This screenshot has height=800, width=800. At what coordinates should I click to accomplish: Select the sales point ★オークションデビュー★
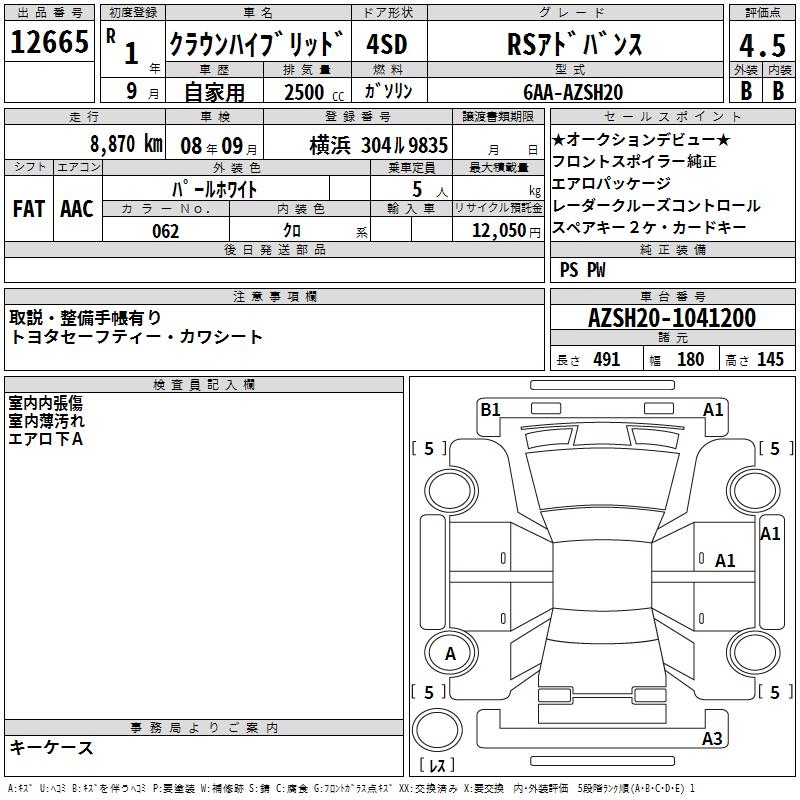(641, 139)
